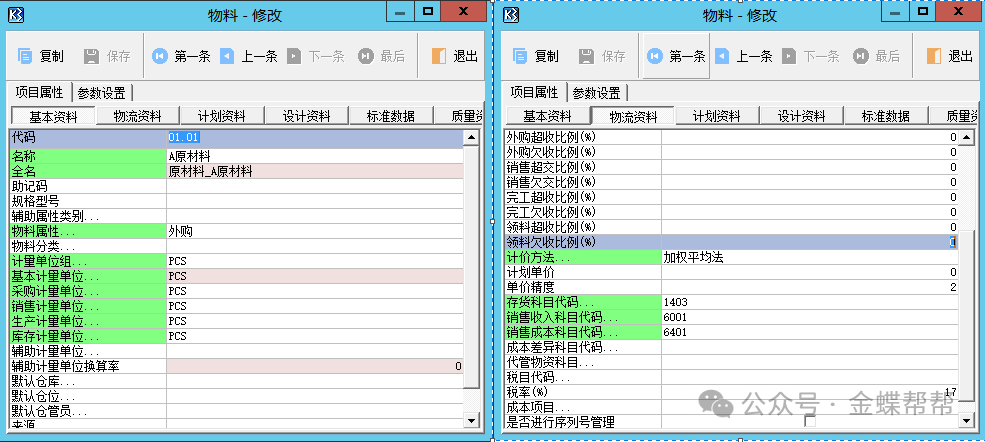Screen dimensions: 985x442
Task: Click the left window's vertical scrollbar up arrow
Action: click(x=473, y=138)
